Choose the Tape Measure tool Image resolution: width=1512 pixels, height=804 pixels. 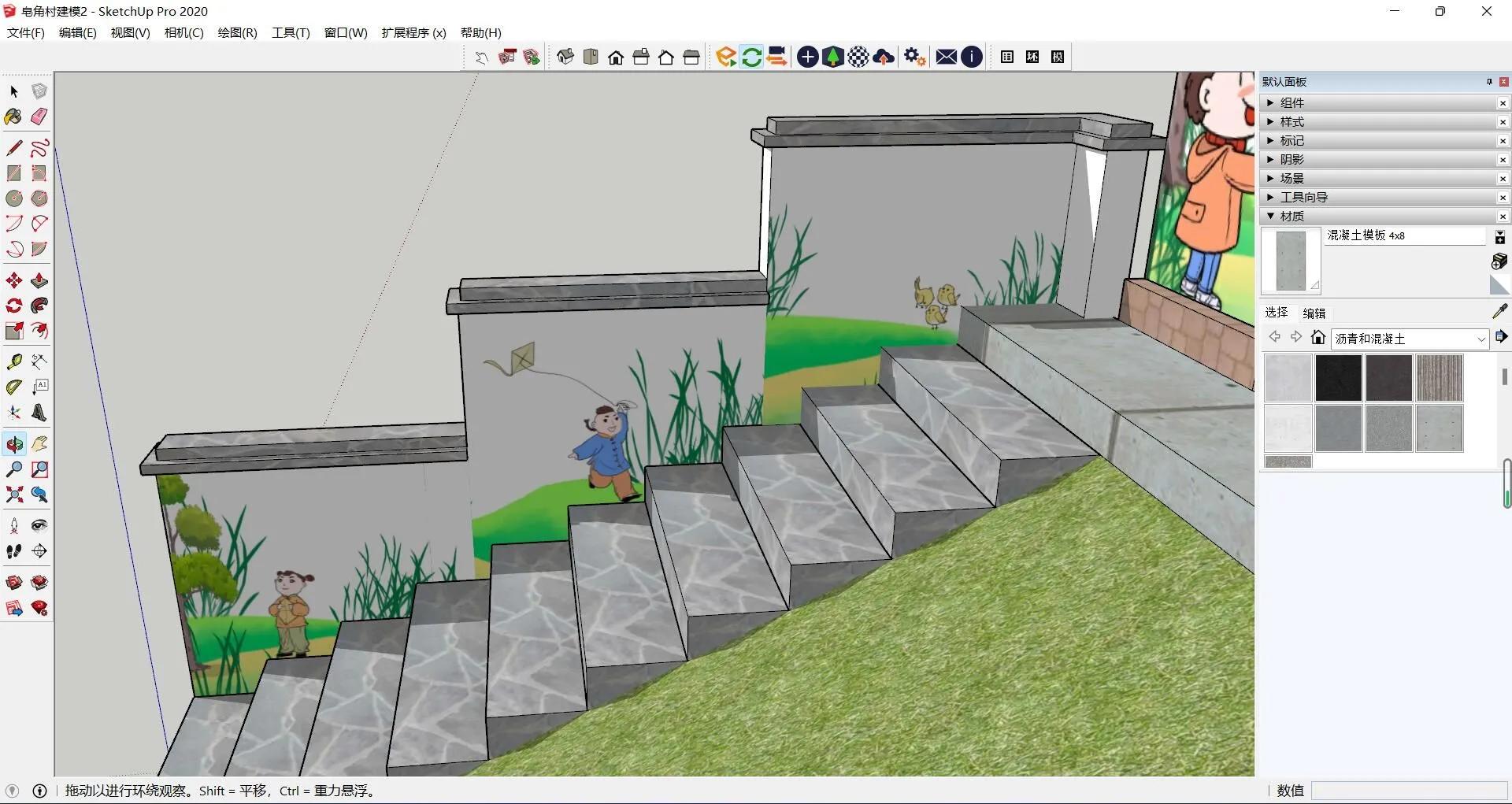(13, 361)
